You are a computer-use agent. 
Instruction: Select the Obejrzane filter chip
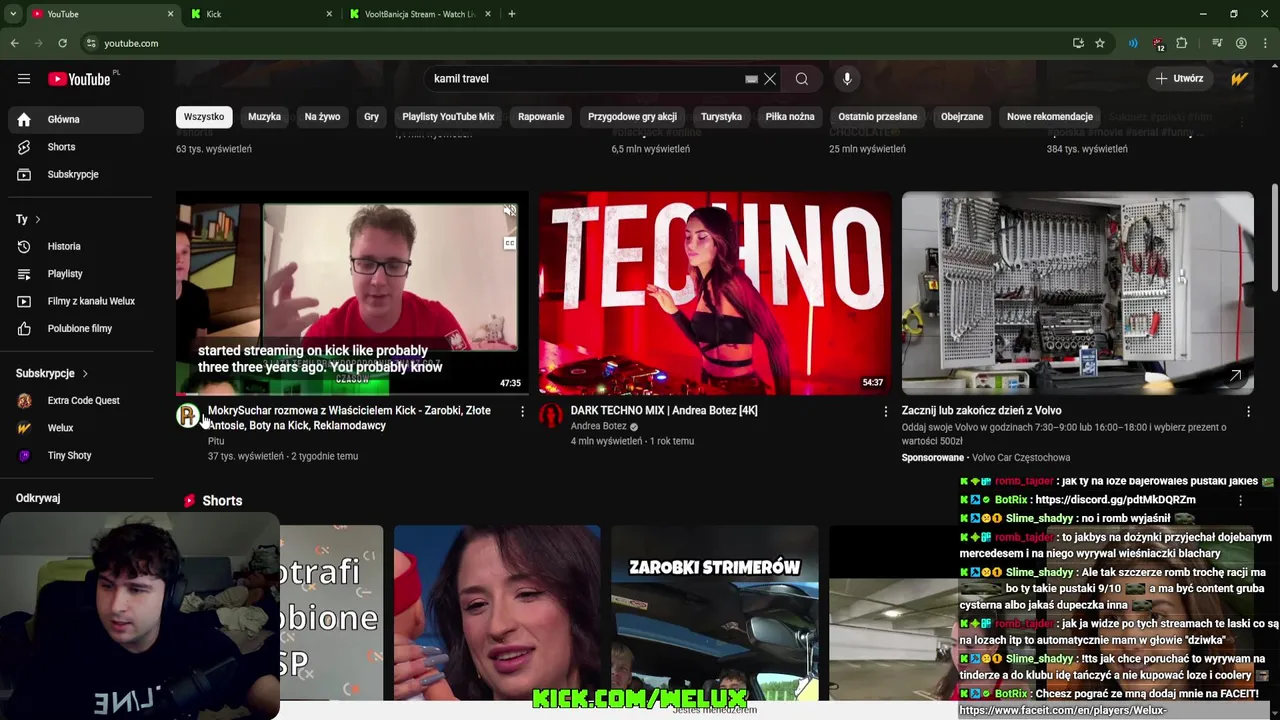point(962,117)
